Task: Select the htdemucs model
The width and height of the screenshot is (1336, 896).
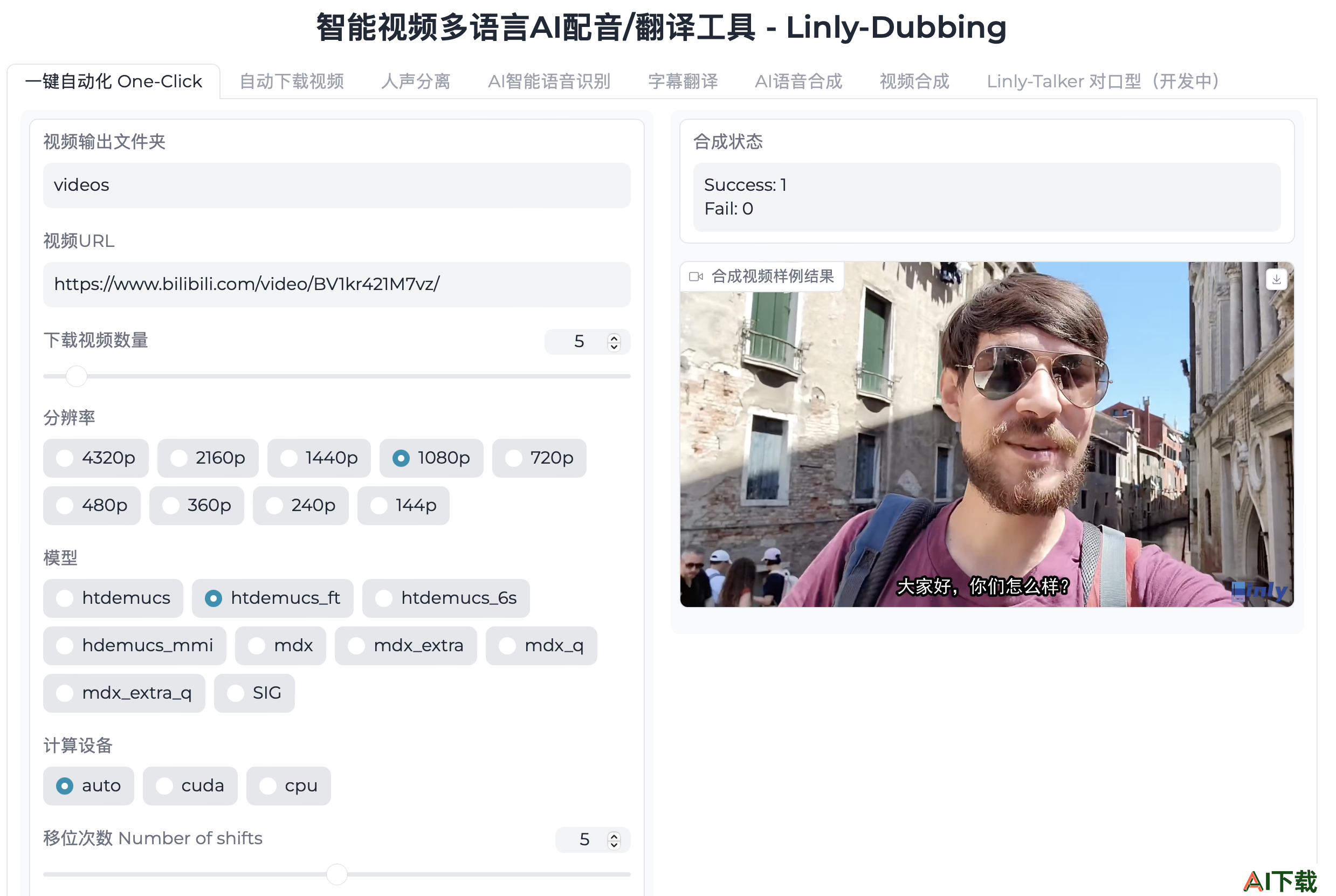Action: click(113, 598)
